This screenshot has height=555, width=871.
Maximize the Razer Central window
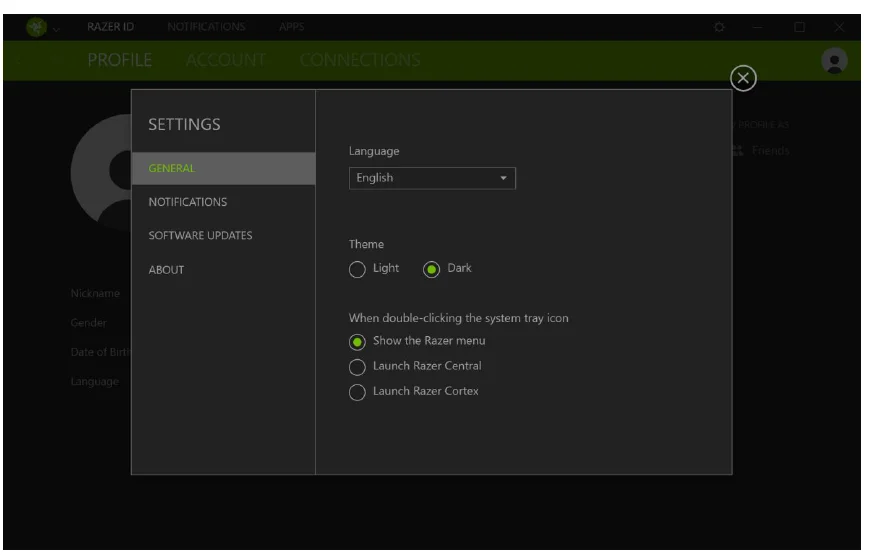799,27
